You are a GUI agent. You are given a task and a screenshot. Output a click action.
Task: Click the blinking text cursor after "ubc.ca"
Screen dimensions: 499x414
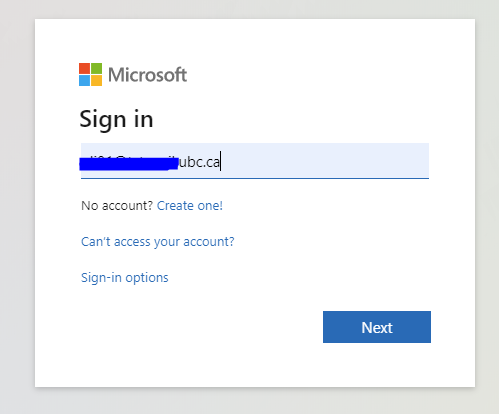point(221,161)
